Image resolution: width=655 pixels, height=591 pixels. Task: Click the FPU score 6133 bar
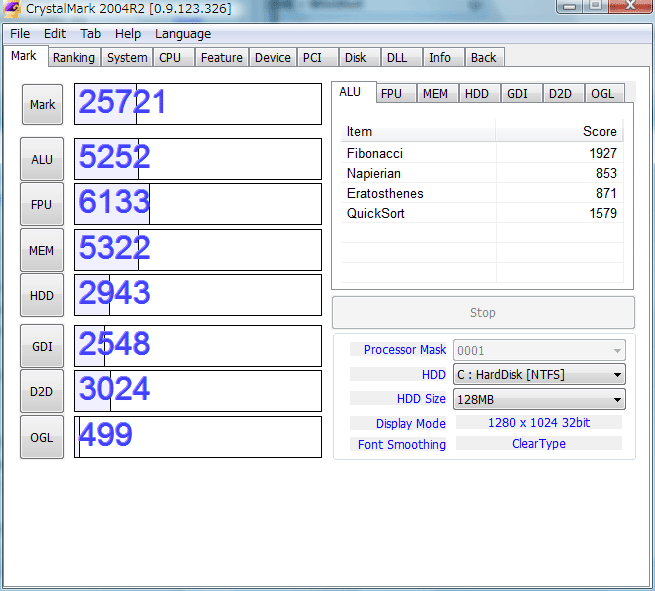pos(198,204)
